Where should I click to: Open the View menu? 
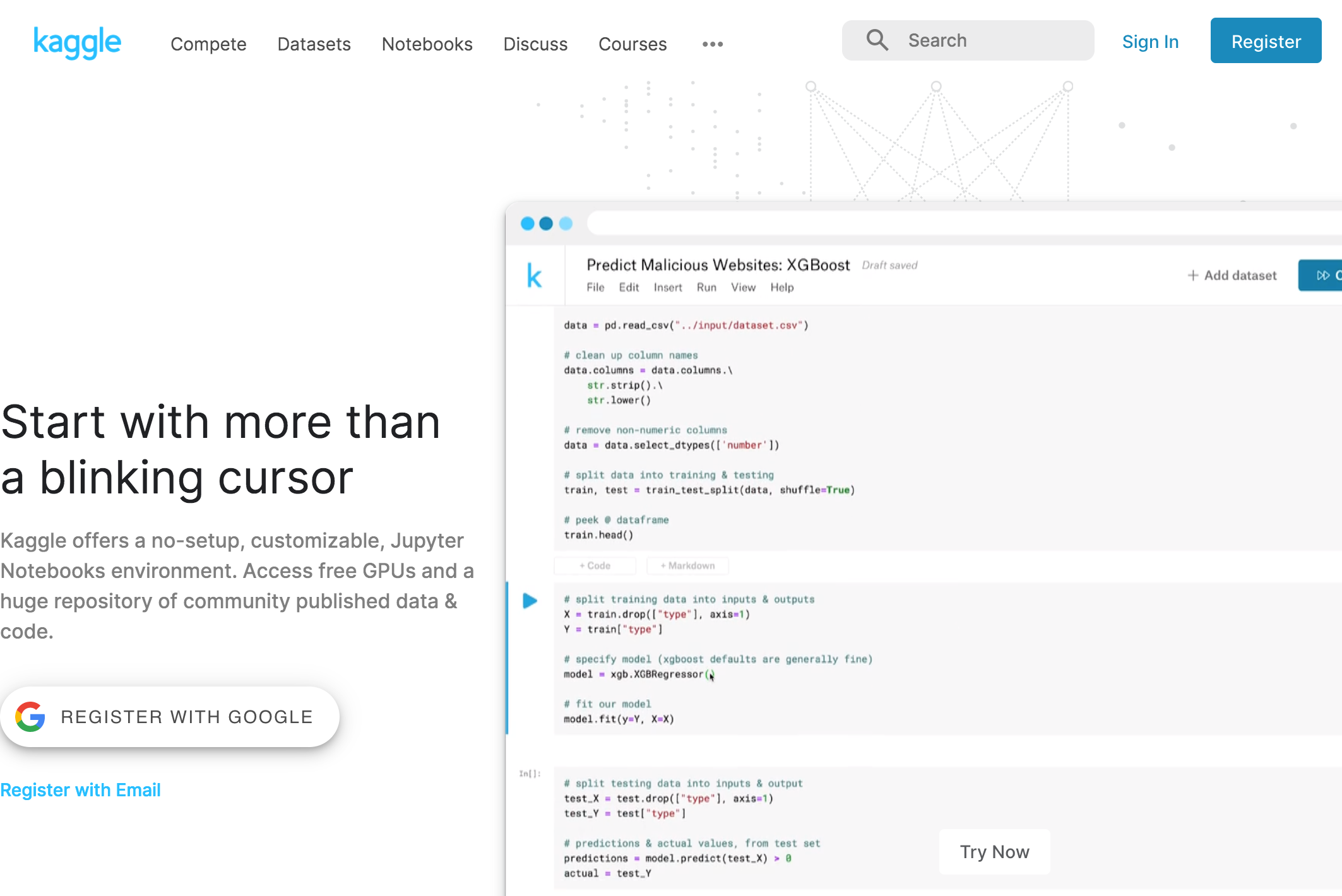(x=743, y=287)
